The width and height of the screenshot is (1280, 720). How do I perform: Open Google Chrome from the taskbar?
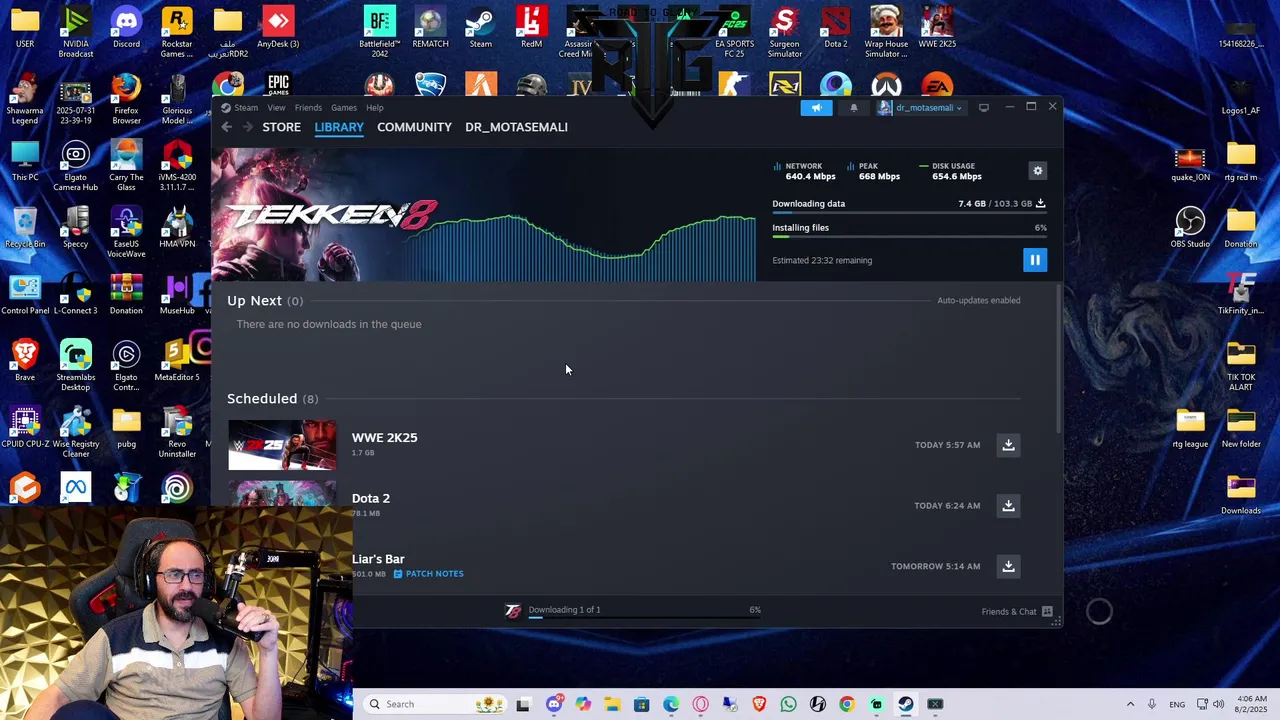point(847,704)
